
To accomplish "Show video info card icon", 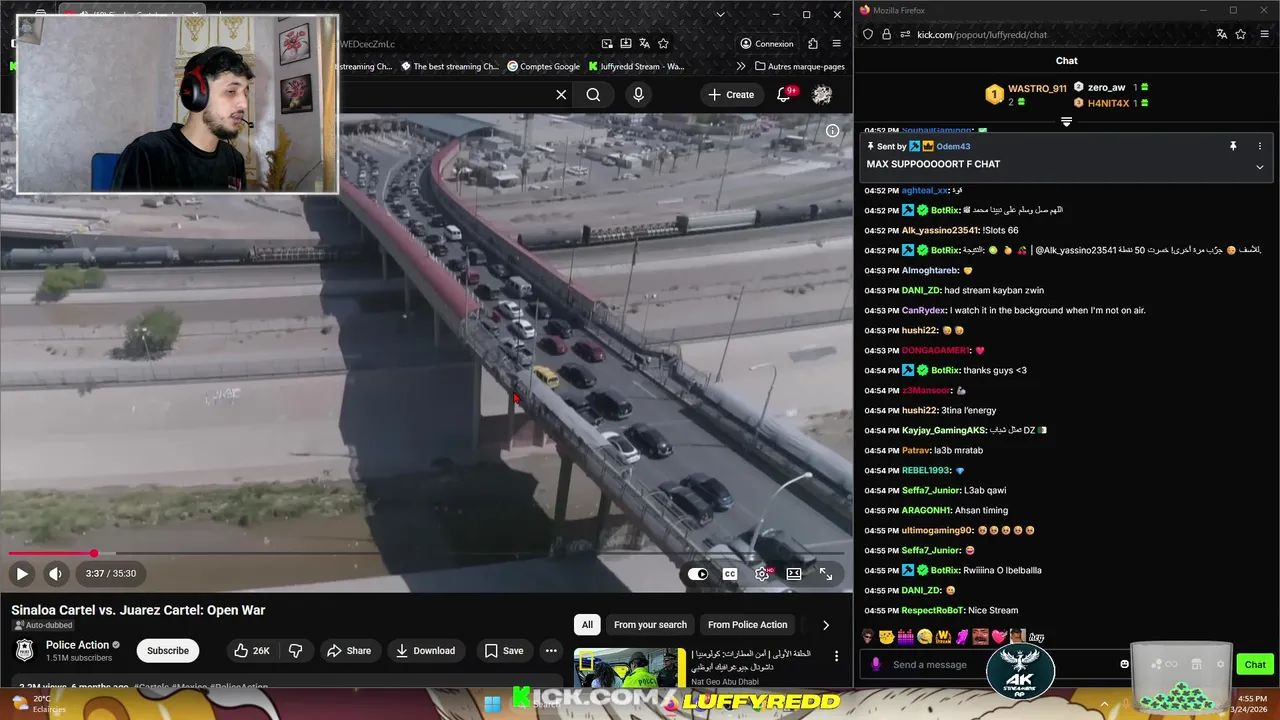I will point(832,131).
